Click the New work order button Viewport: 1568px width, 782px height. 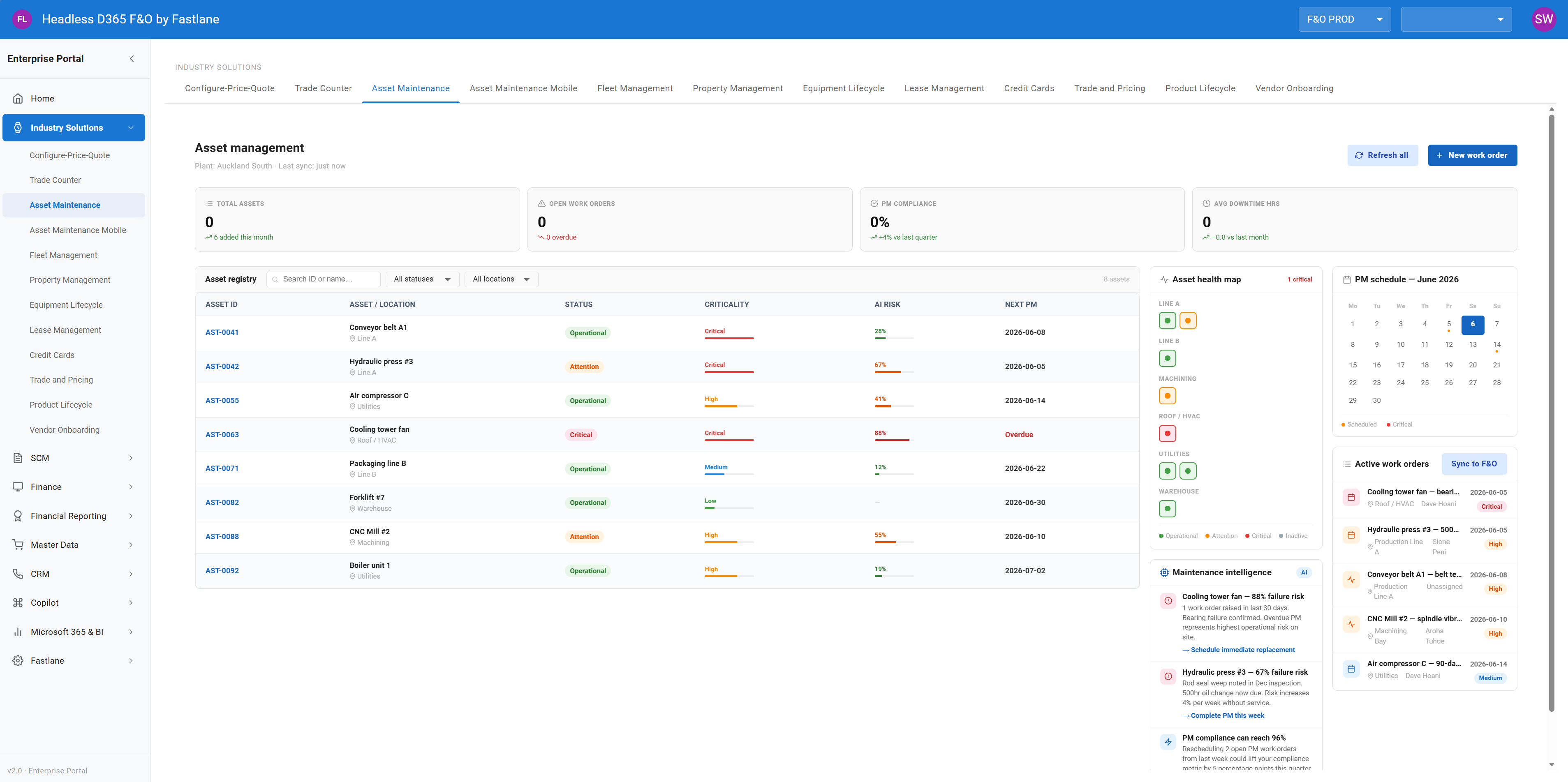tap(1472, 155)
